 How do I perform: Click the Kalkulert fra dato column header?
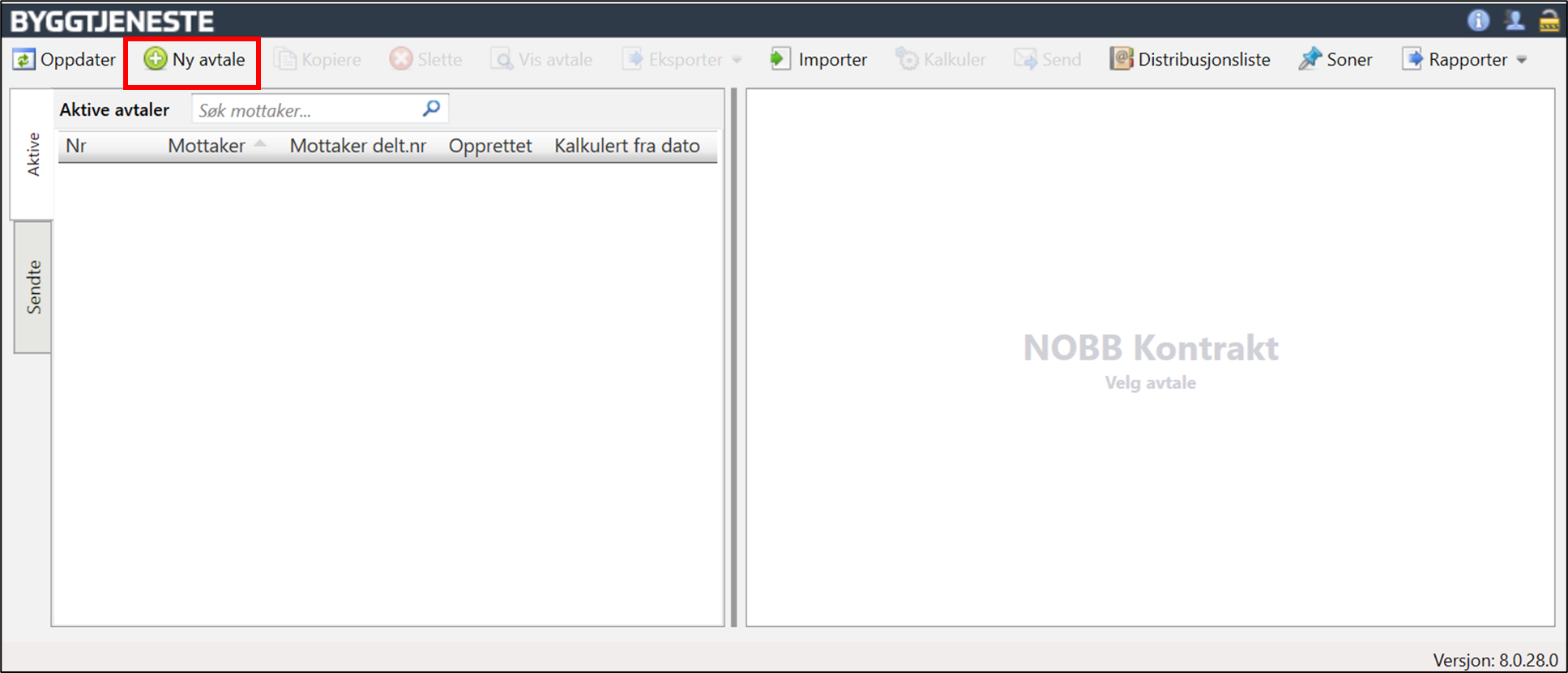tap(626, 146)
